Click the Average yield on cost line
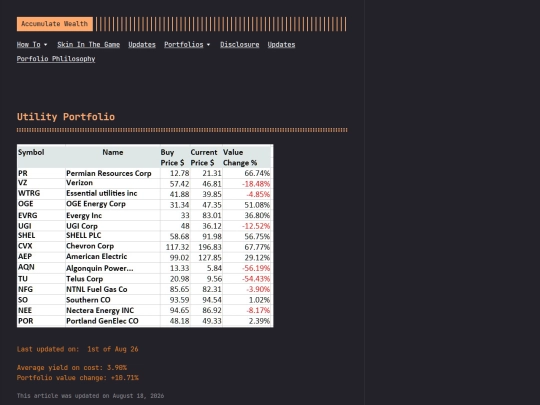Image resolution: width=540 pixels, height=405 pixels. pos(72,368)
